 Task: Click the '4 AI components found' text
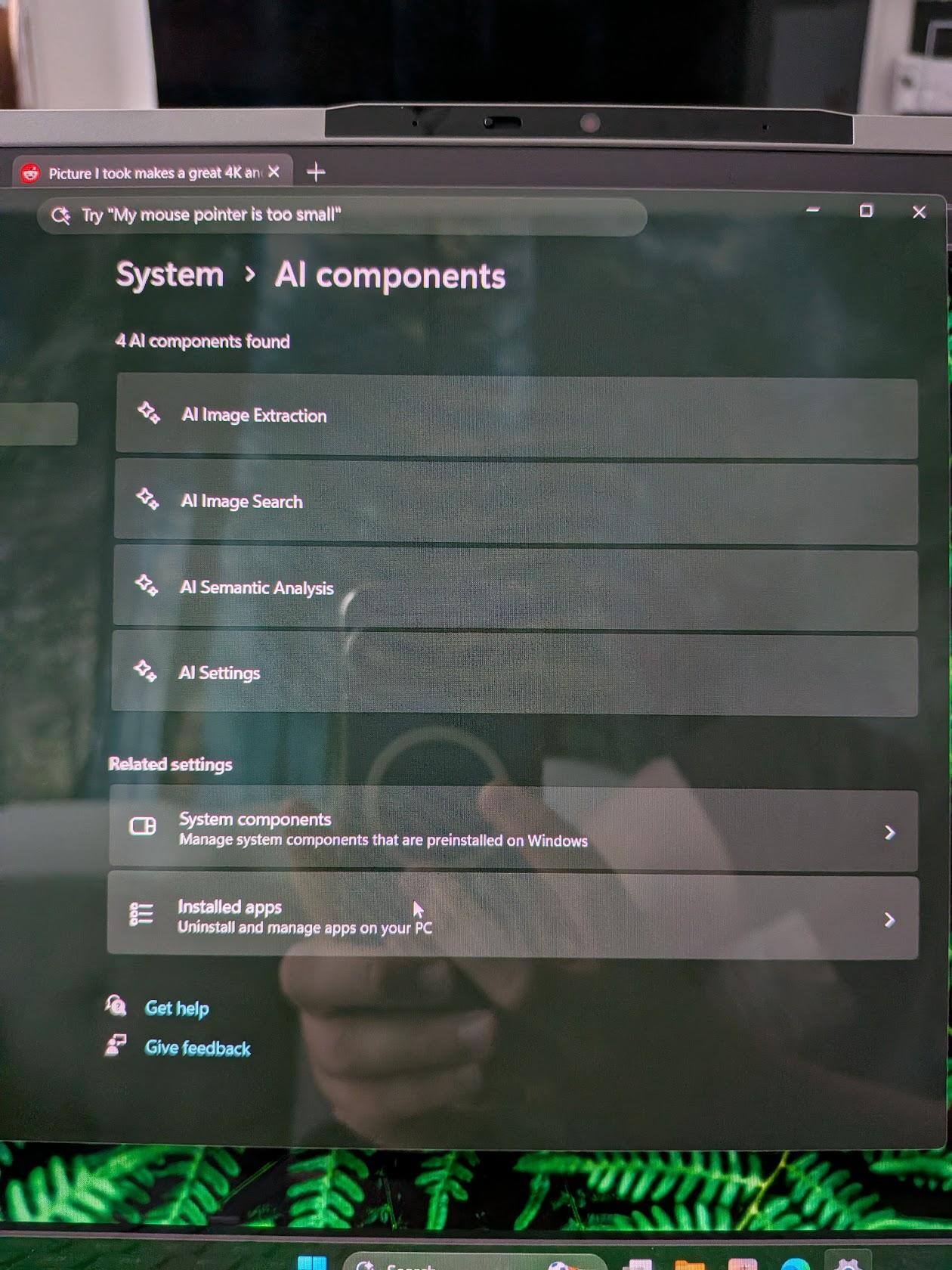click(x=202, y=341)
